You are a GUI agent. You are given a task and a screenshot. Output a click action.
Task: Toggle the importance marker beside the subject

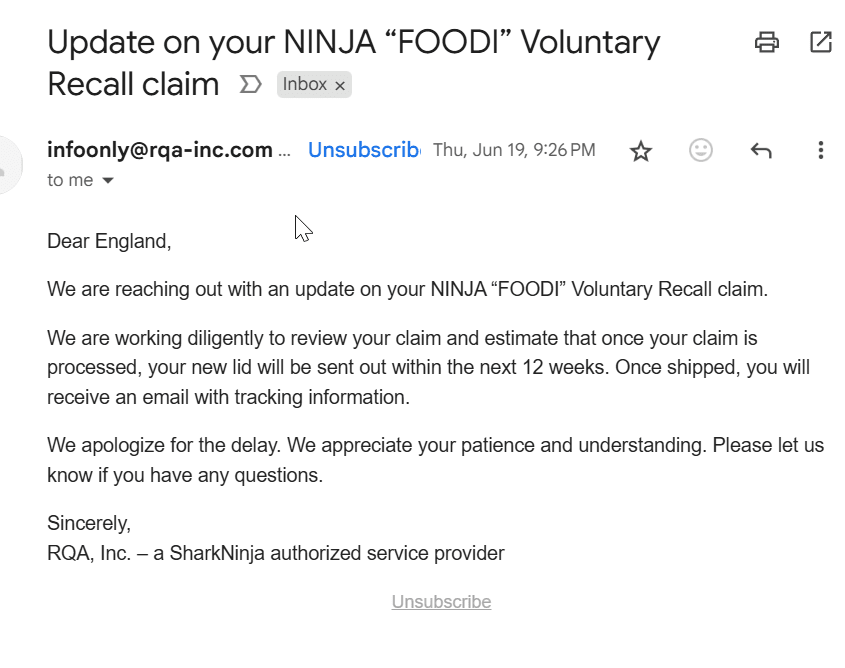[250, 85]
